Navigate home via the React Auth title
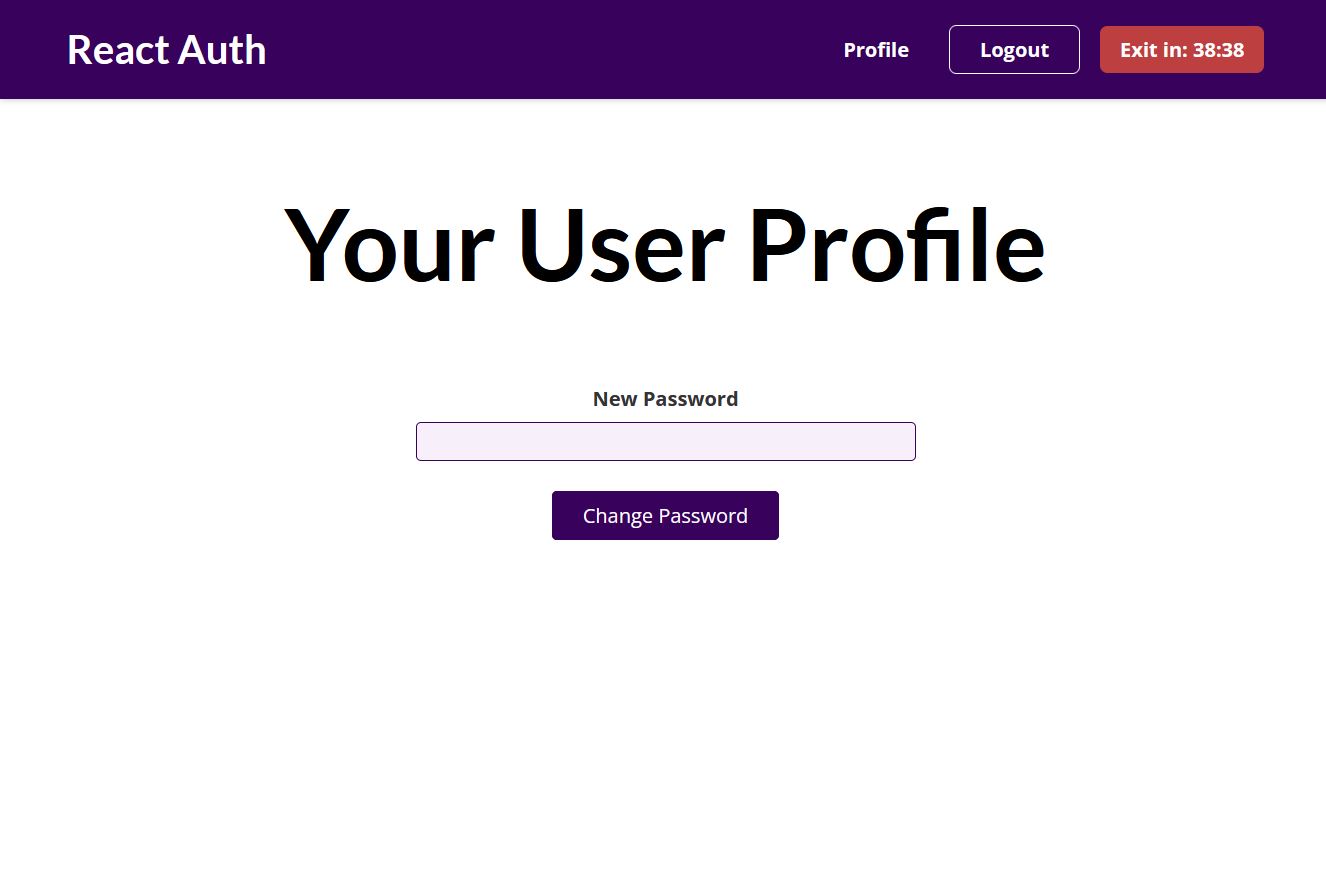Viewport: 1326px width, 885px height. point(166,49)
